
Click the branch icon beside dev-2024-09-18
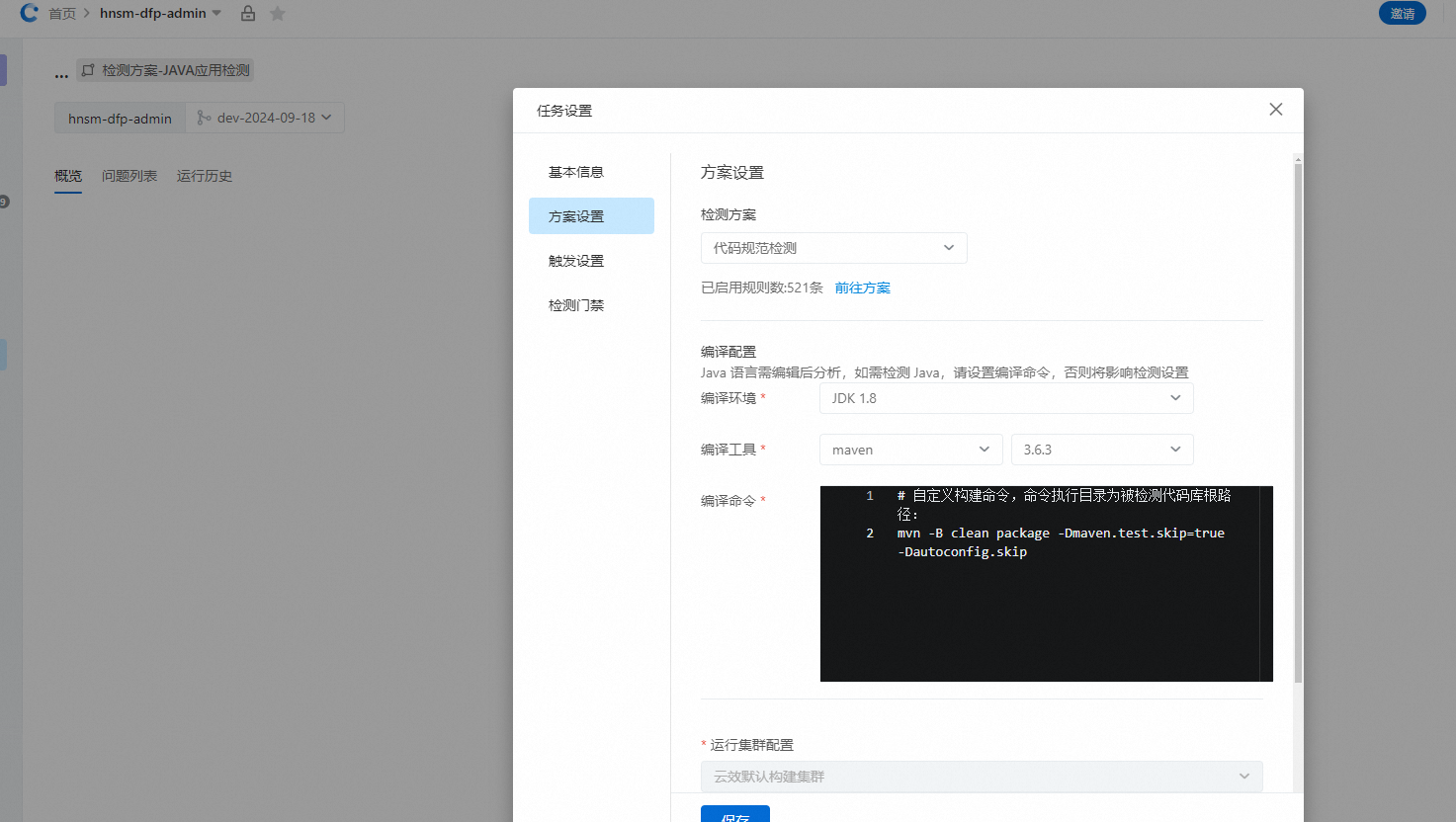coord(204,118)
